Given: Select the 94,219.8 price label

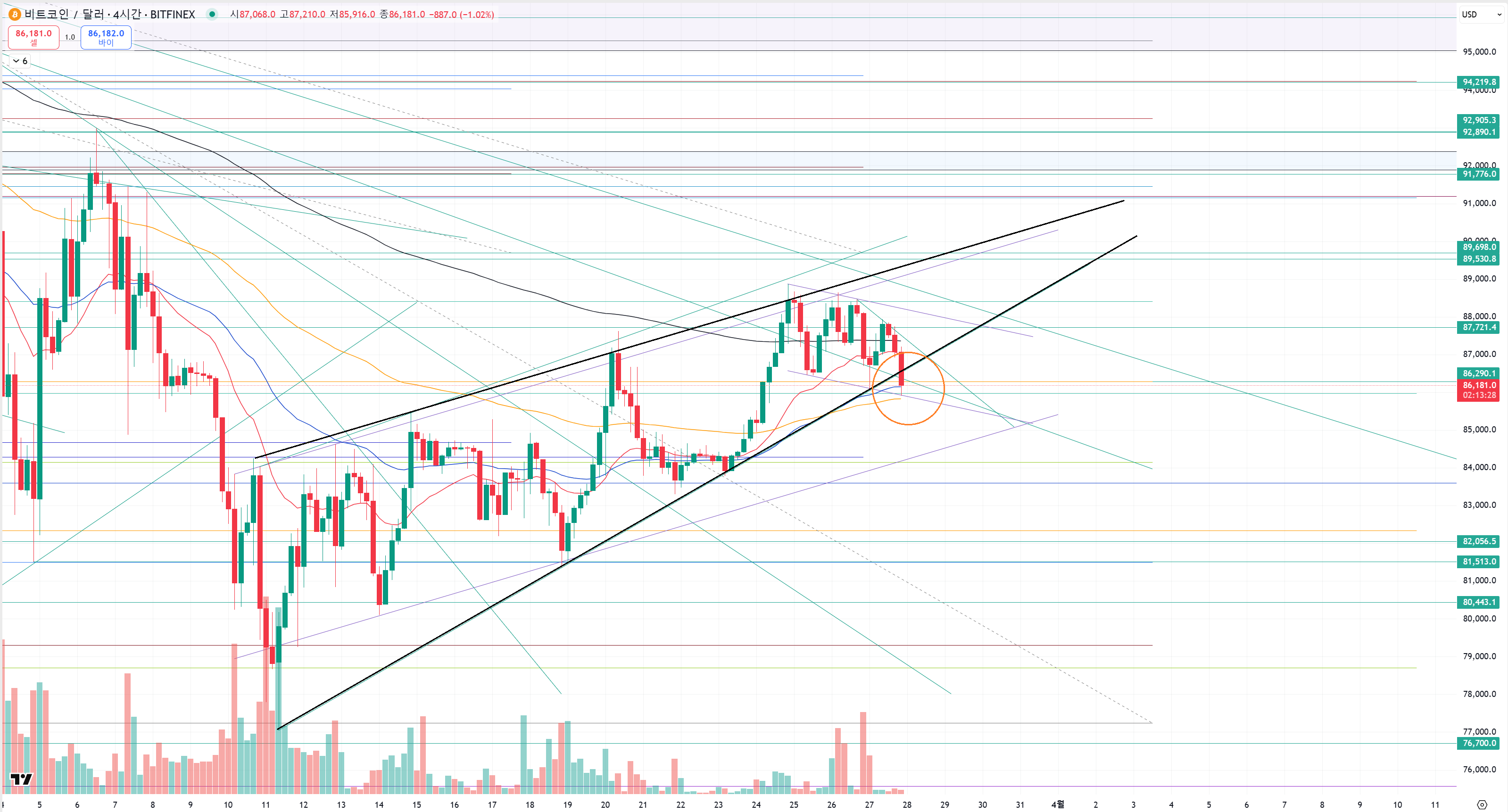Looking at the screenshot, I should [x=1479, y=82].
